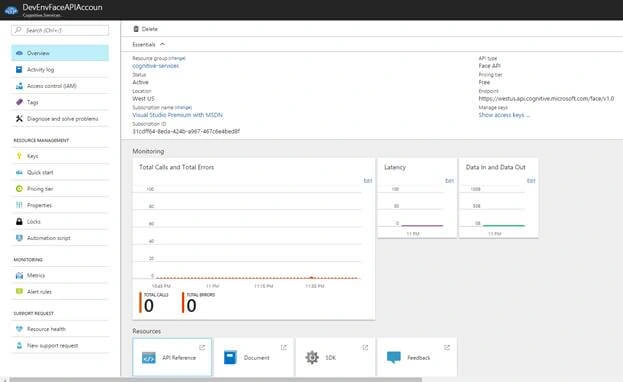Select Locks in the sidebar
The width and height of the screenshot is (623, 382).
tap(60, 221)
